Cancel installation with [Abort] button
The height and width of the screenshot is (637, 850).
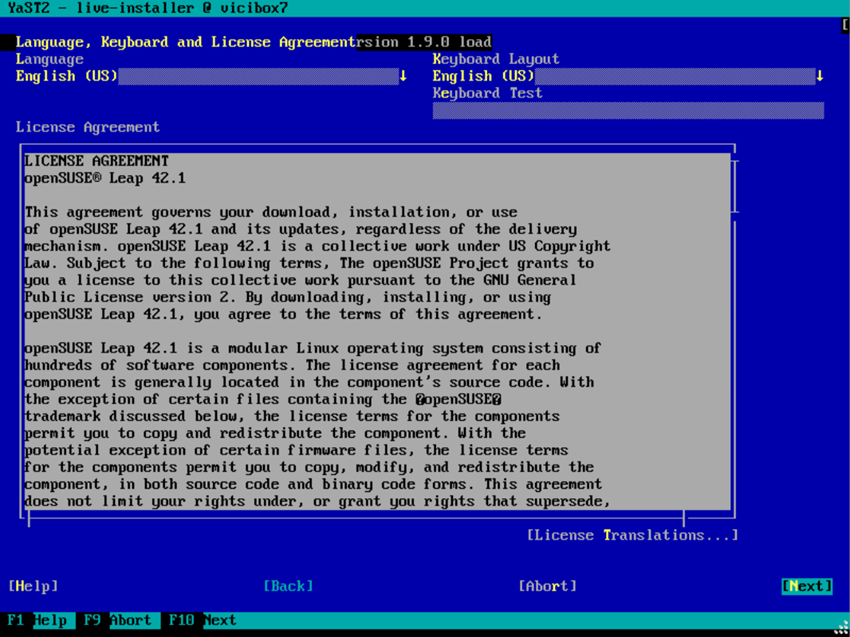(547, 586)
